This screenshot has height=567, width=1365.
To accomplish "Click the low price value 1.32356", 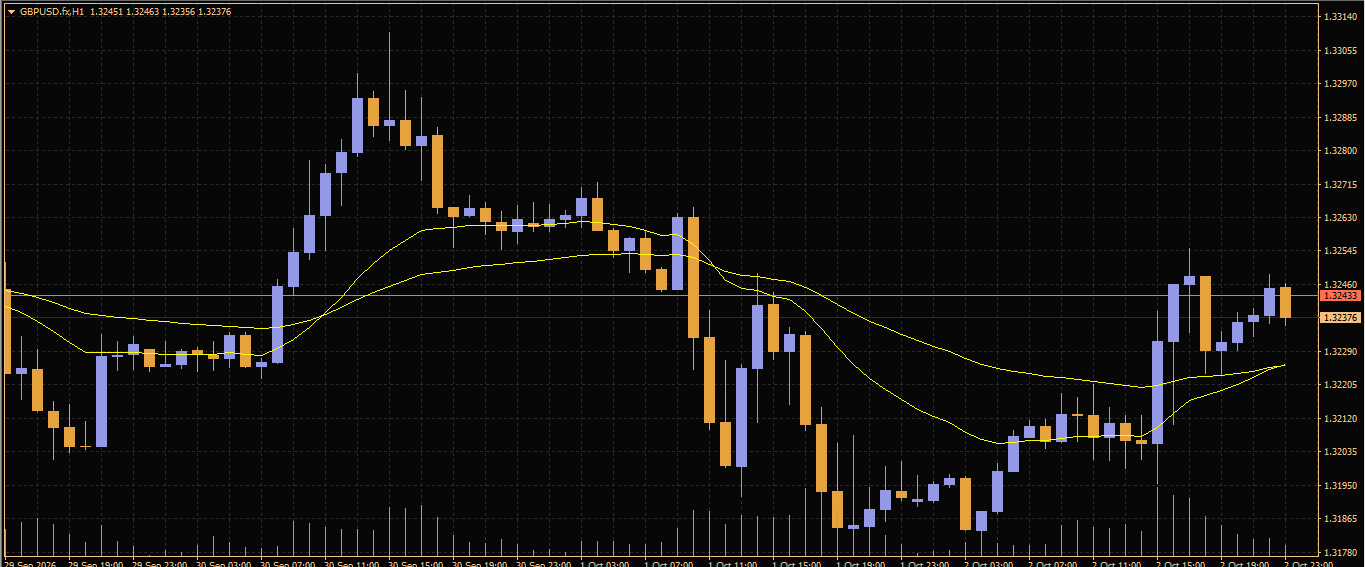I will coord(179,12).
